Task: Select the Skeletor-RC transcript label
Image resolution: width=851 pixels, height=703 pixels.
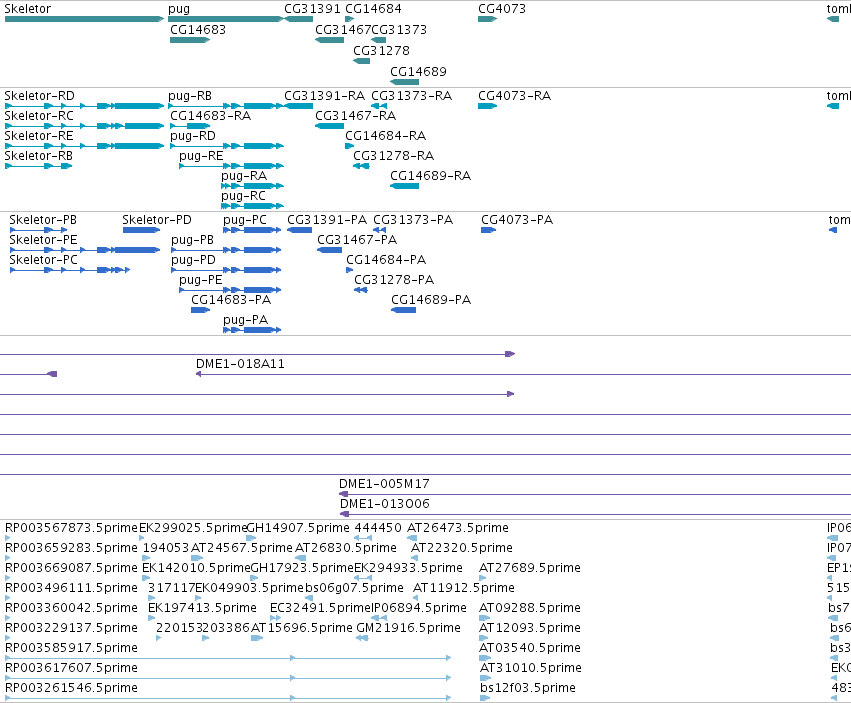Action: click(39, 116)
